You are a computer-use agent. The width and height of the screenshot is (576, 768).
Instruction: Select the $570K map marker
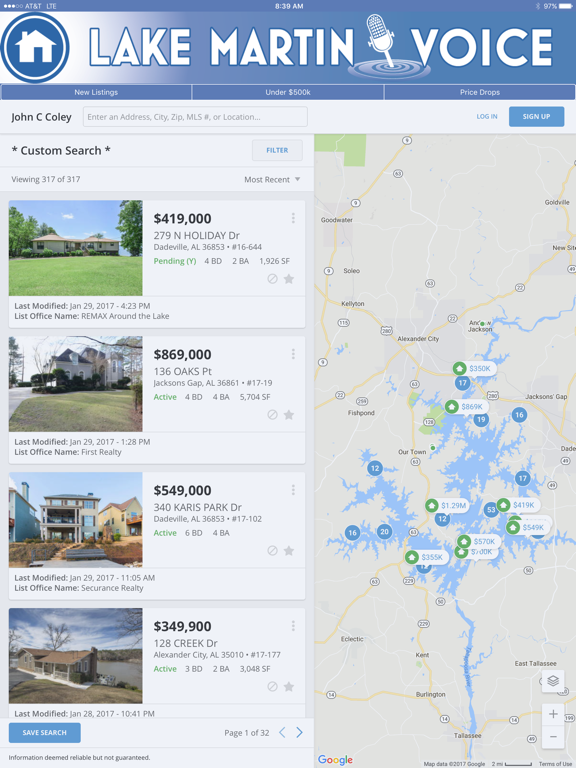[479, 541]
